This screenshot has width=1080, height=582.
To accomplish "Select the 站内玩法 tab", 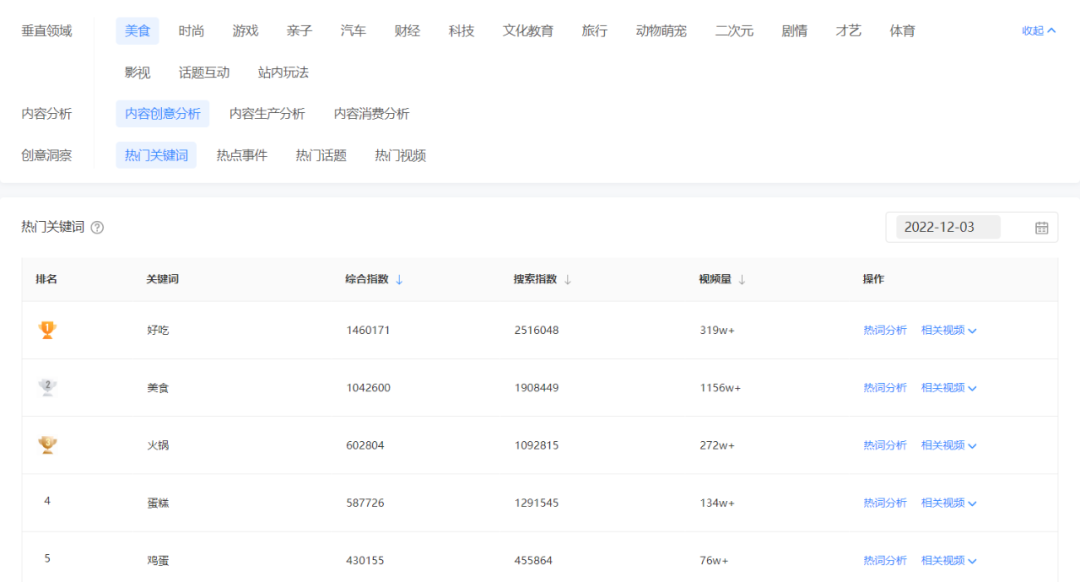I will pyautogui.click(x=284, y=72).
